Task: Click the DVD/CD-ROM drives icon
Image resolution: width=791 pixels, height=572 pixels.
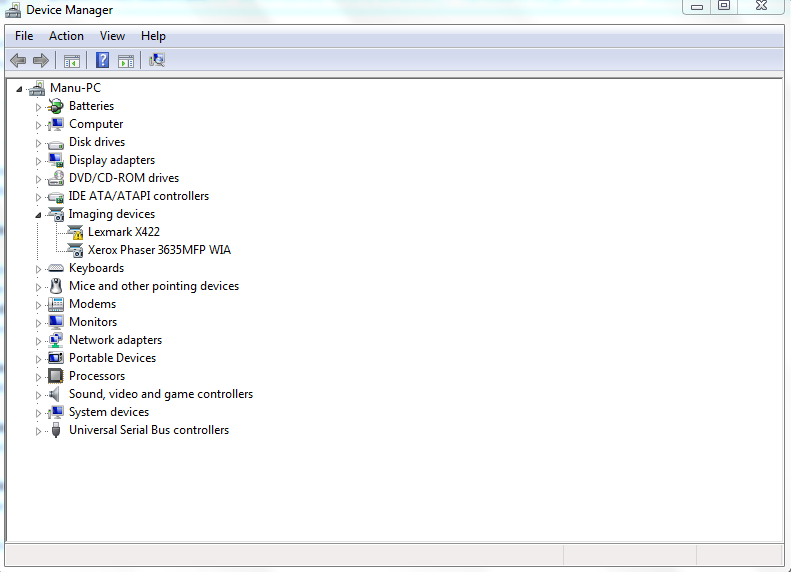Action: tap(55, 178)
